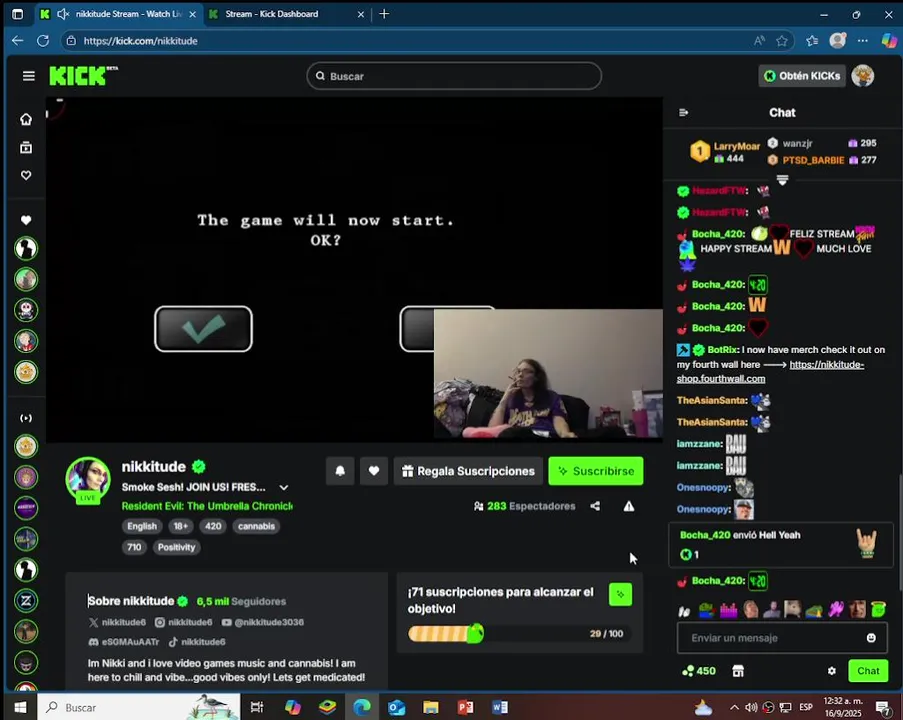Screen dimensions: 903x720
Task: Open PowerPoint from taskbar
Action: click(465, 707)
